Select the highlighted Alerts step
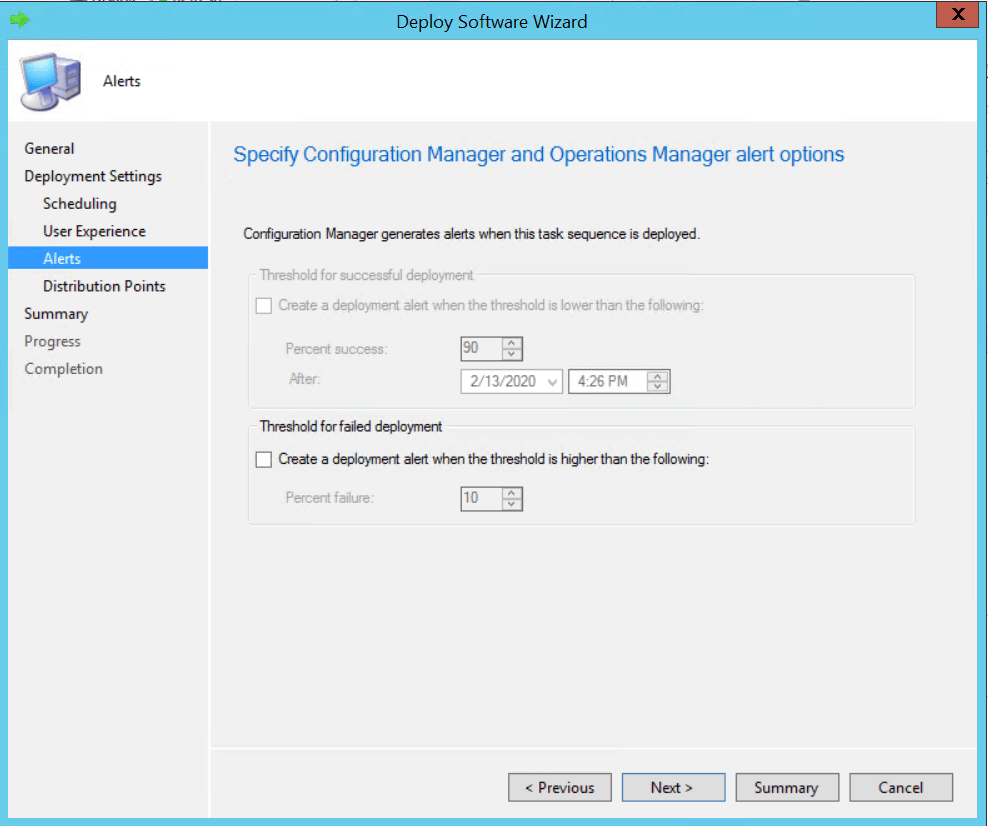The width and height of the screenshot is (988, 826). pos(108,258)
